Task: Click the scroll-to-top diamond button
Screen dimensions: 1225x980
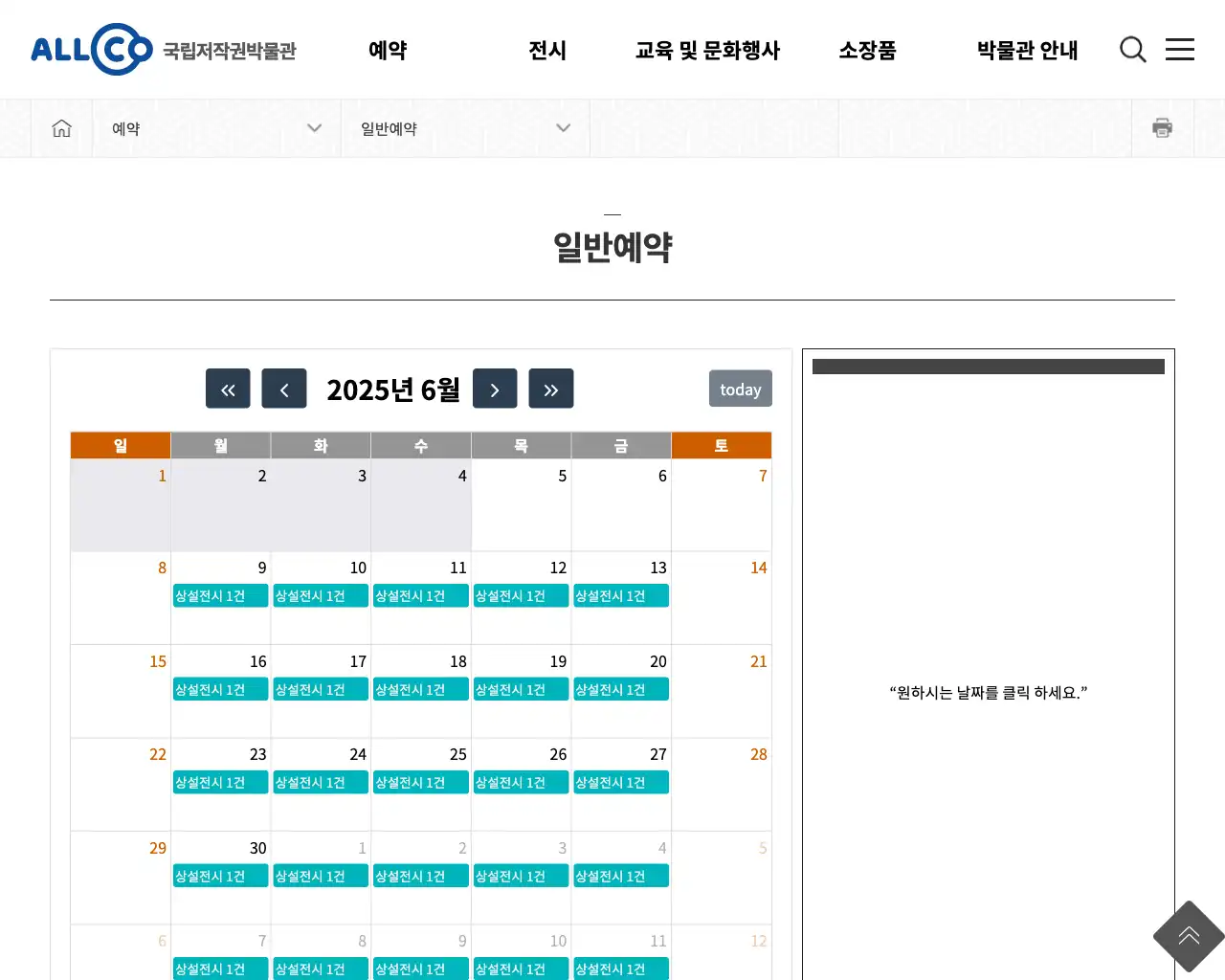Action: (1189, 936)
